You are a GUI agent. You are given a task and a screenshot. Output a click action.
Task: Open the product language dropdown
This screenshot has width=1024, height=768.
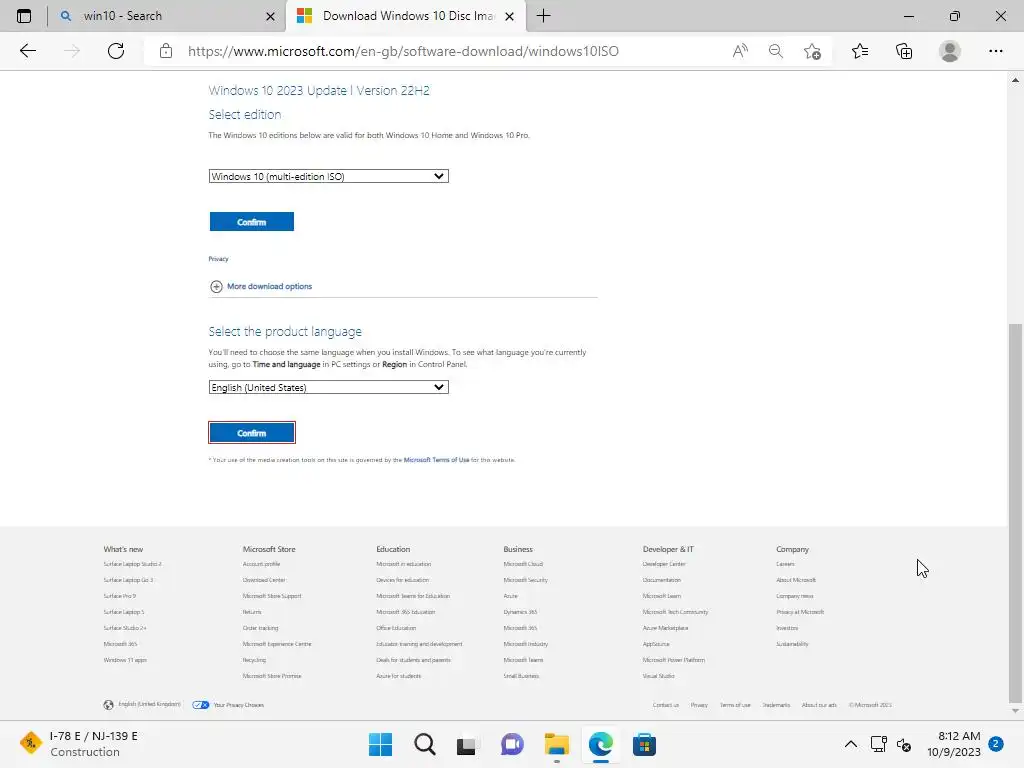coord(328,387)
